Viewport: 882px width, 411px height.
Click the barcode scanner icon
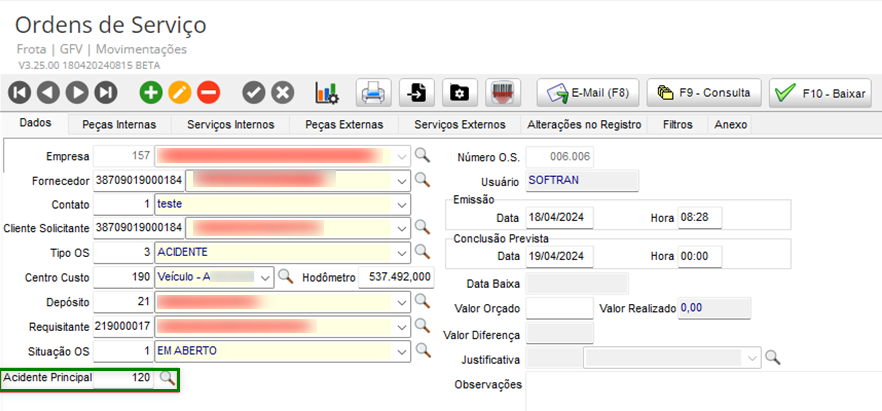point(503,93)
